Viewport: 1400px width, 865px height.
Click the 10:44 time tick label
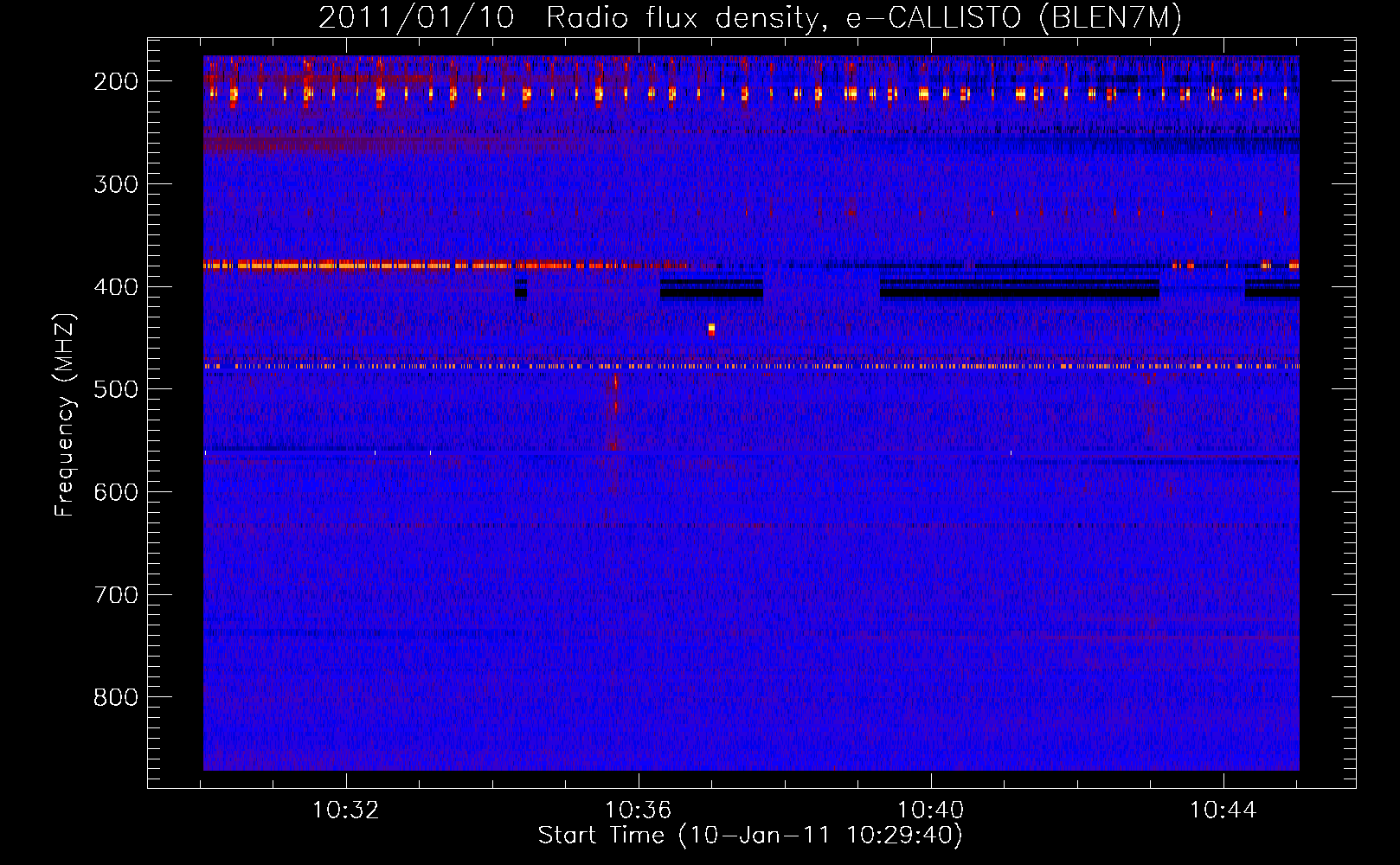[x=1223, y=811]
